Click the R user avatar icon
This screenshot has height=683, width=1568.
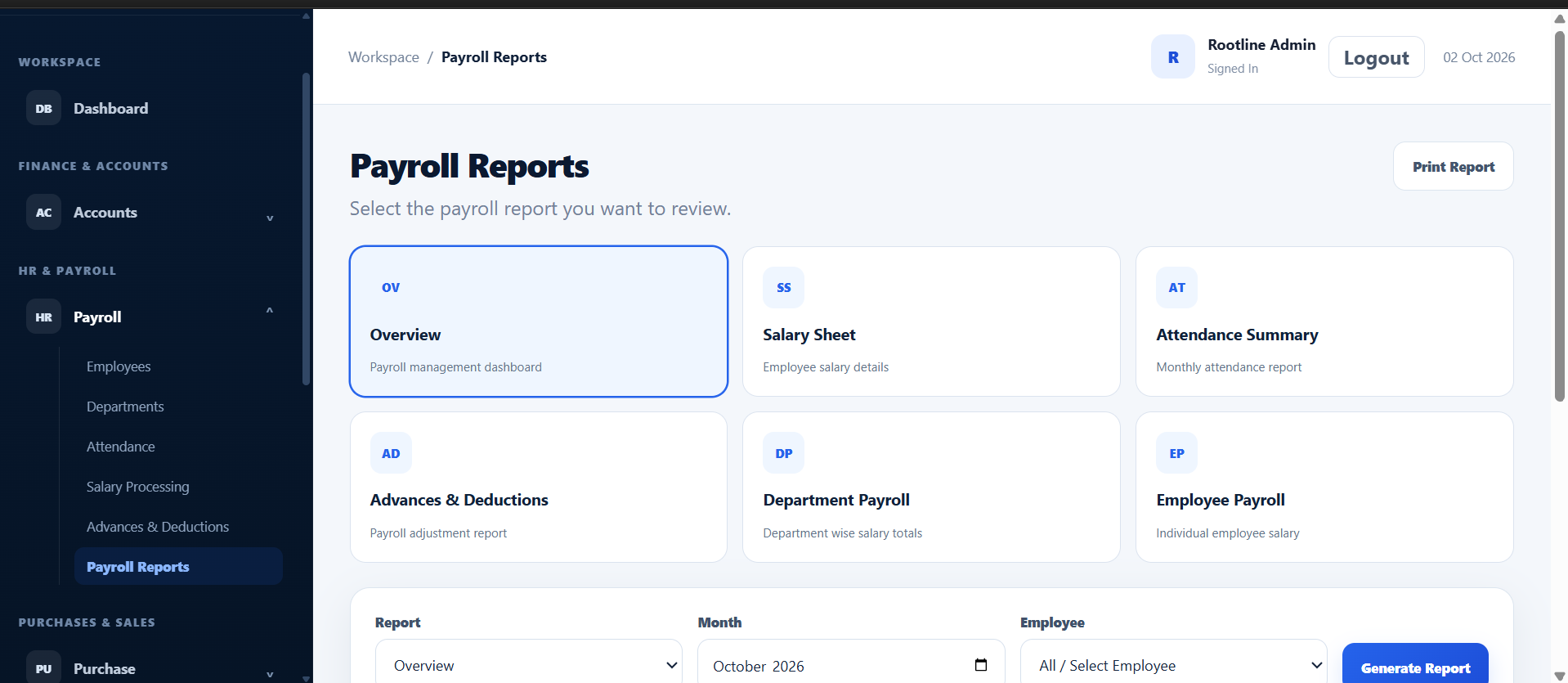tap(1173, 56)
